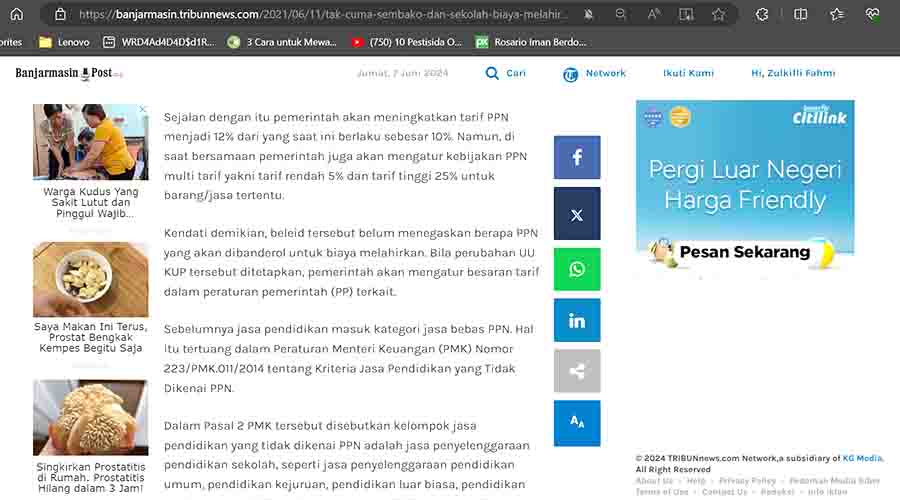This screenshot has height=500, width=900.
Task: Click the KG Media link in footer
Action: 862,458
